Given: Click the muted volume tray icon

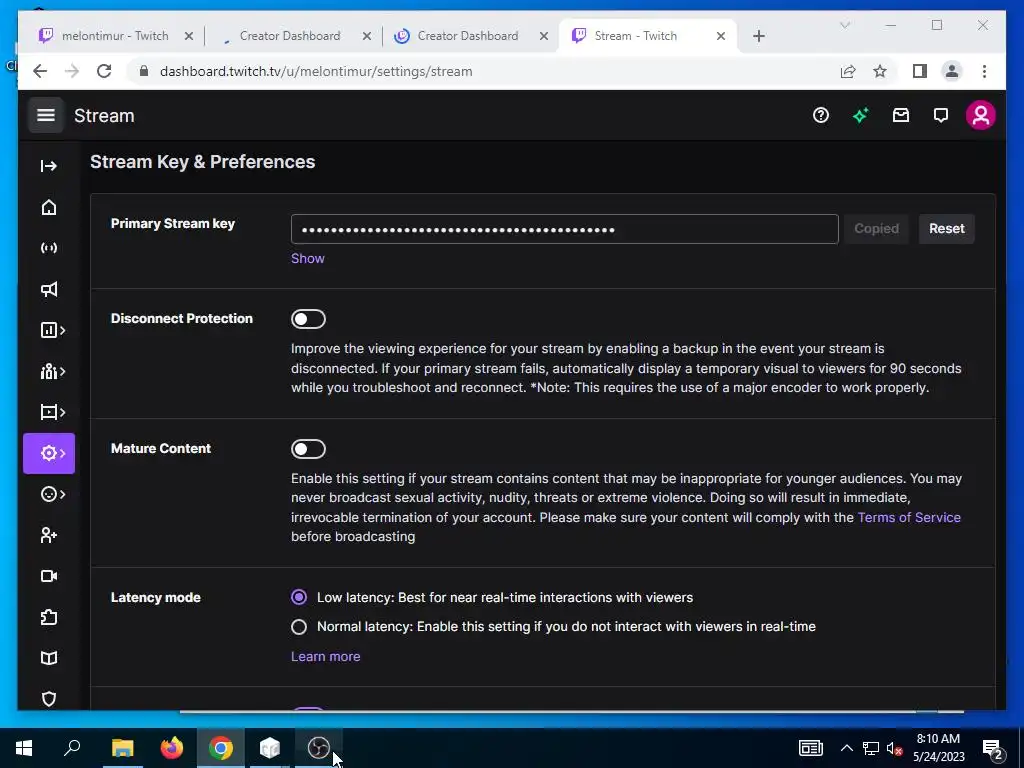Looking at the screenshot, I should [x=895, y=748].
